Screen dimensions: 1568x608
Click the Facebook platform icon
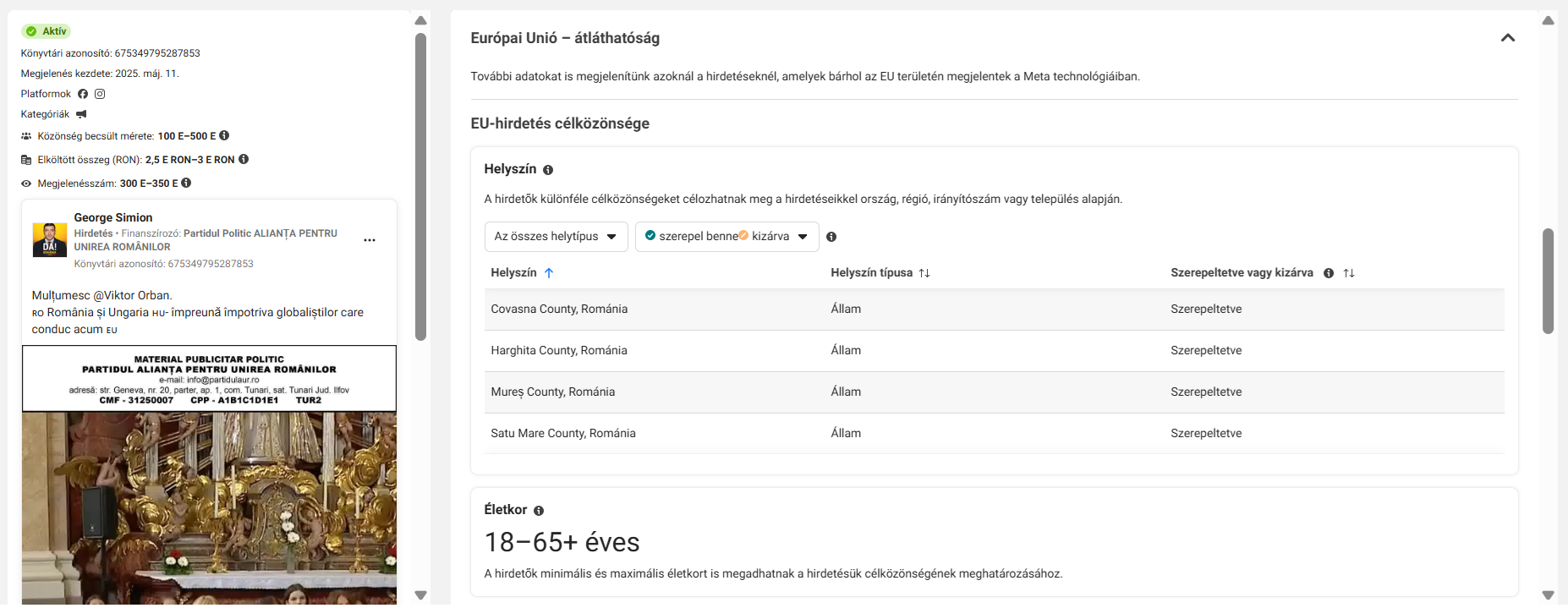click(83, 94)
